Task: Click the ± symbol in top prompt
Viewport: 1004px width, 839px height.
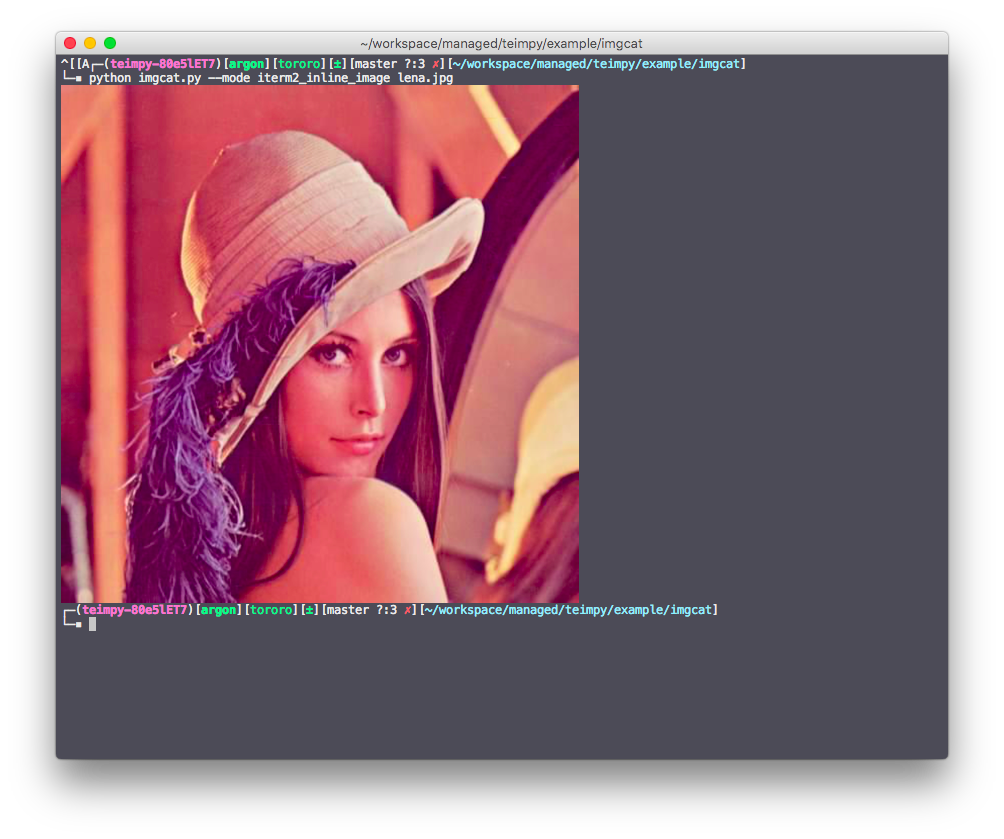Action: pos(338,64)
